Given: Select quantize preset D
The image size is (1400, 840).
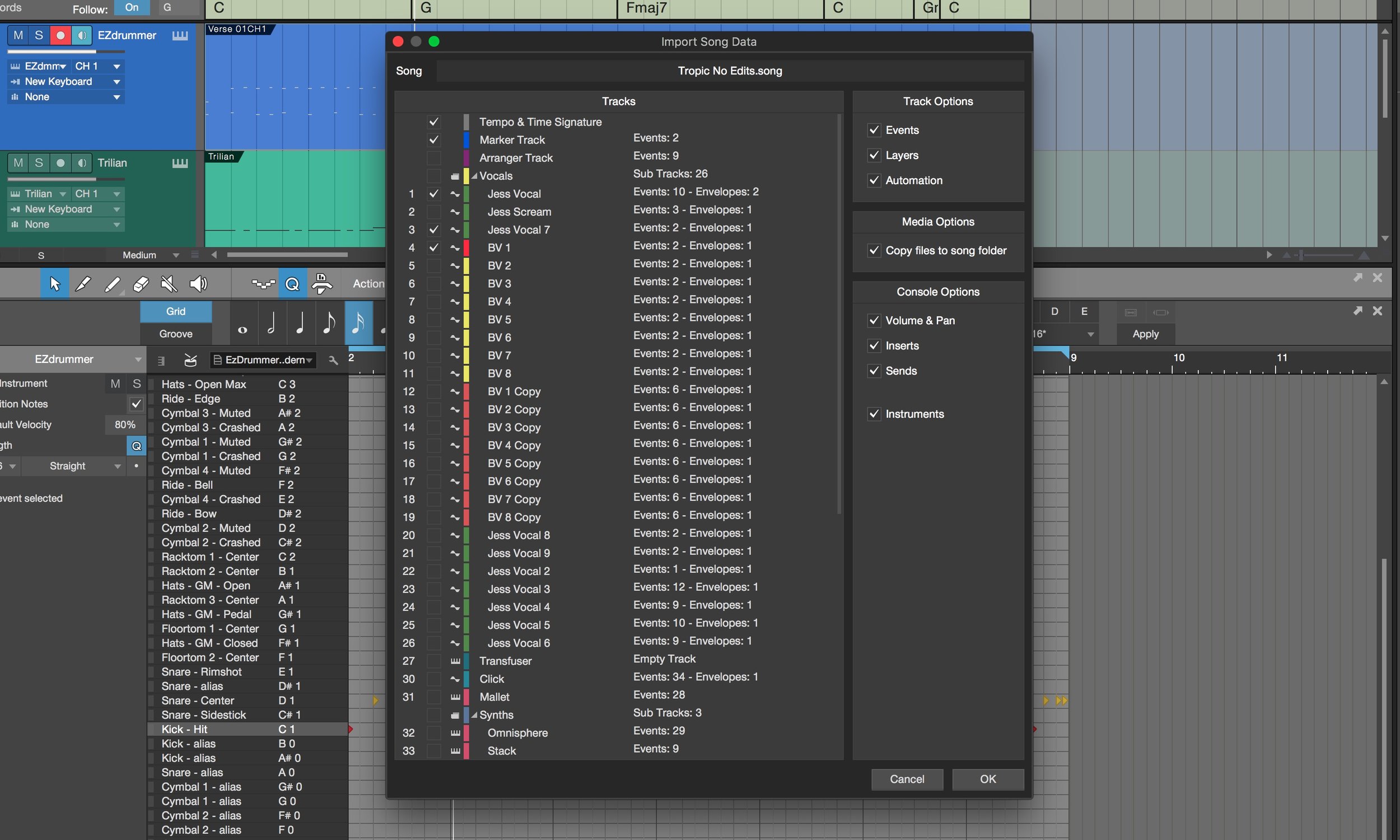Looking at the screenshot, I should [1054, 311].
